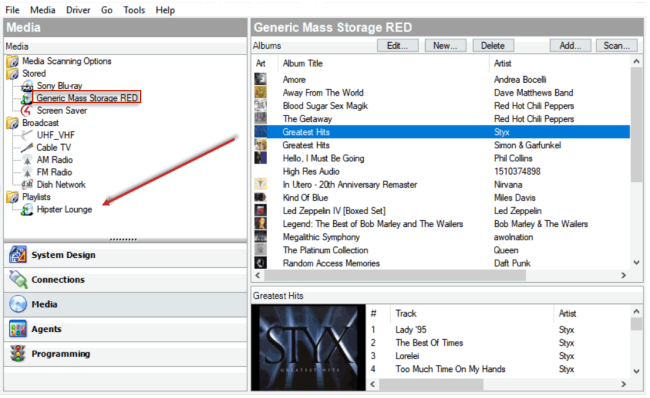Sort albums by Artist column header
This screenshot has height=398, width=650.
pos(560,63)
